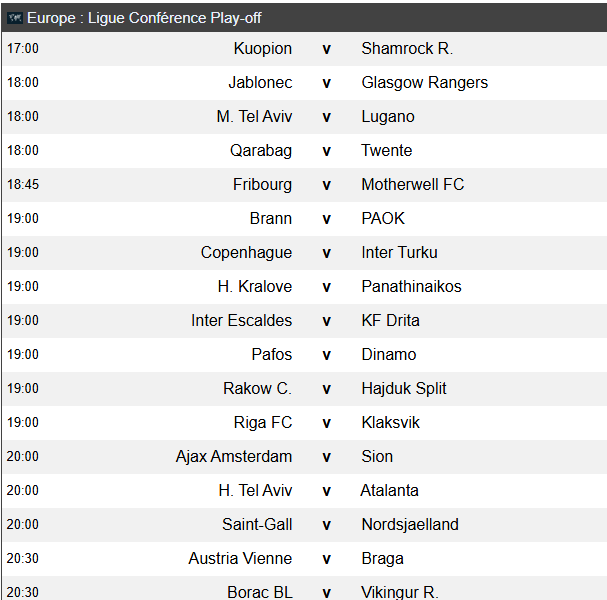Screen dimensions: 607x600
Task: Select Glasgow Rangers team
Action: [425, 83]
